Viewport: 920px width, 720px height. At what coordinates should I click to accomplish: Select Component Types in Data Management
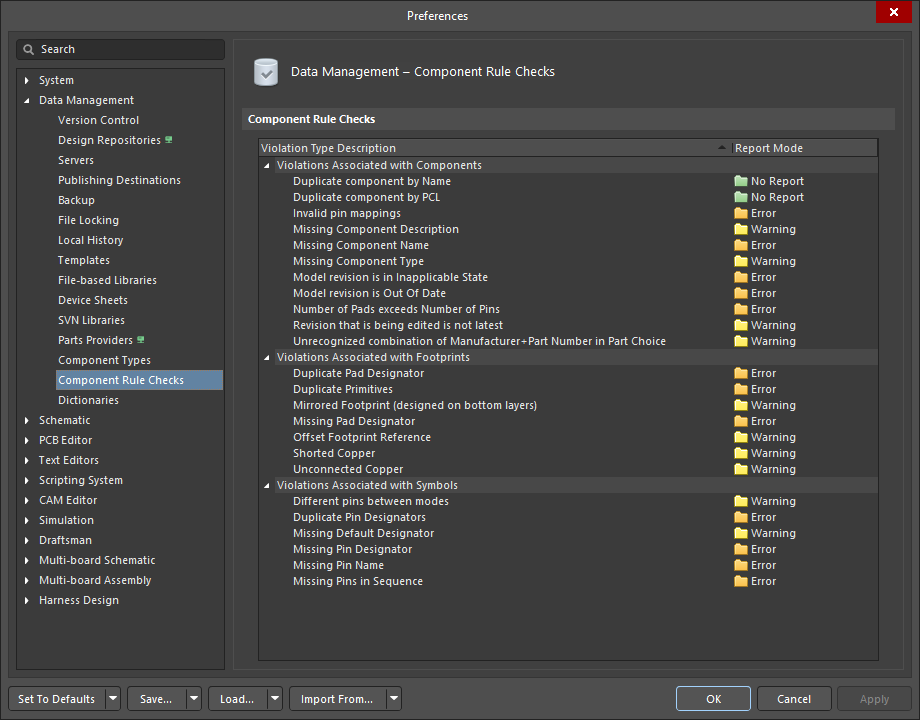104,360
